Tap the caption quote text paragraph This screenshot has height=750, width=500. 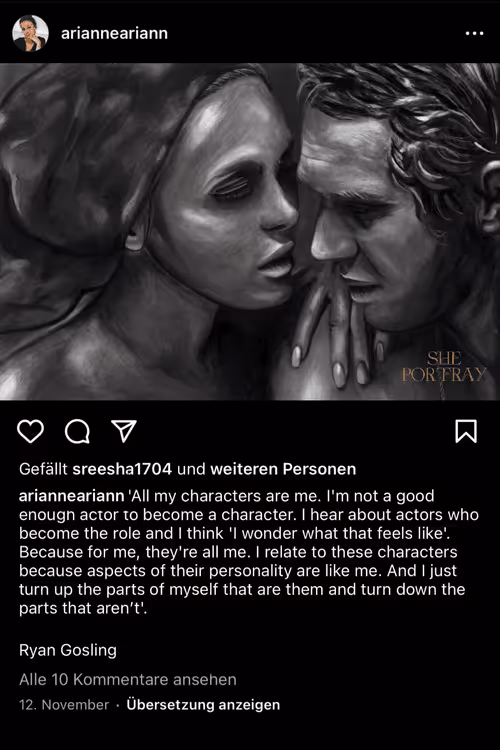(x=249, y=552)
